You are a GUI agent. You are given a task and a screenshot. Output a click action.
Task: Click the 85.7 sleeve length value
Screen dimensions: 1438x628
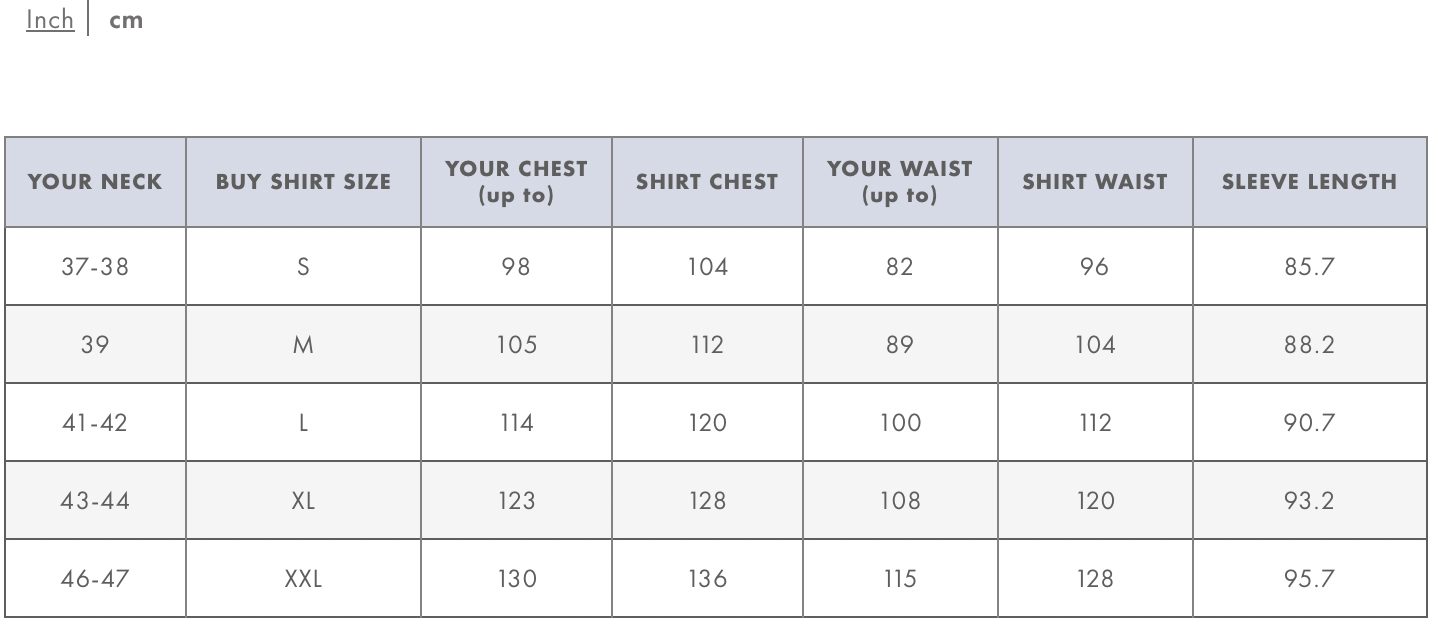(1309, 266)
